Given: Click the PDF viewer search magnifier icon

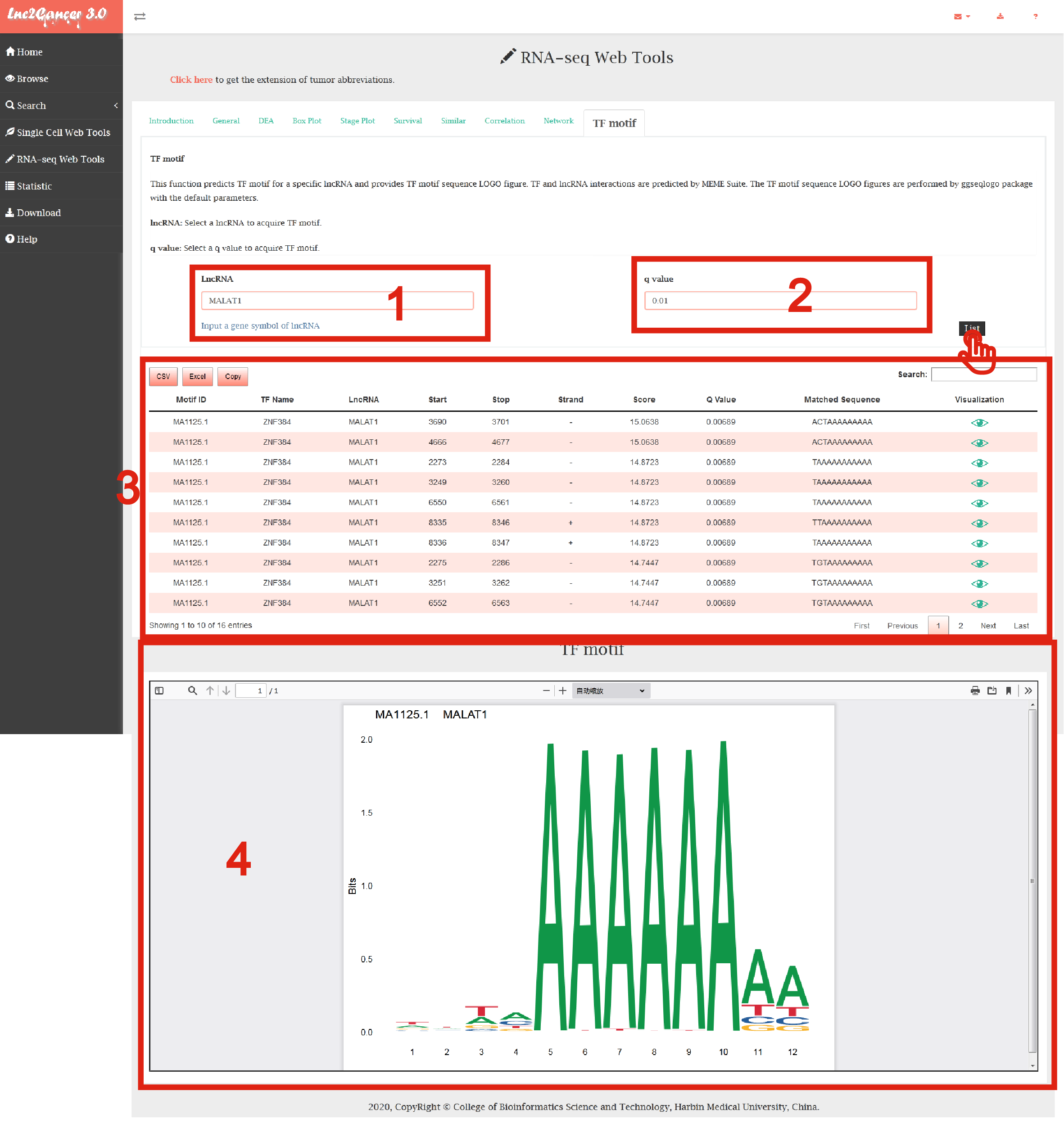Looking at the screenshot, I should [x=192, y=690].
